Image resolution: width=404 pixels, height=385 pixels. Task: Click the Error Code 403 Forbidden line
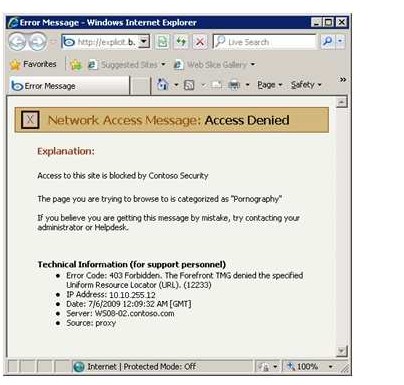[x=185, y=280]
